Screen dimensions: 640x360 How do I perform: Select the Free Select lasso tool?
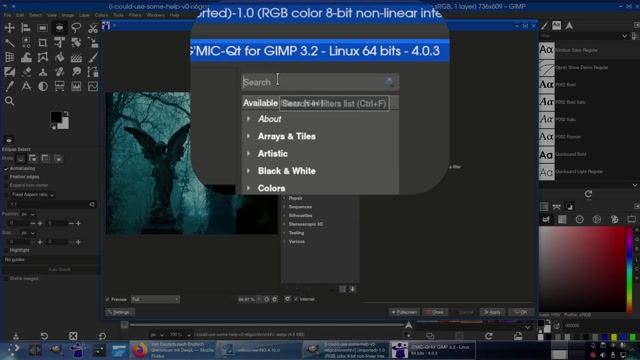76,28
